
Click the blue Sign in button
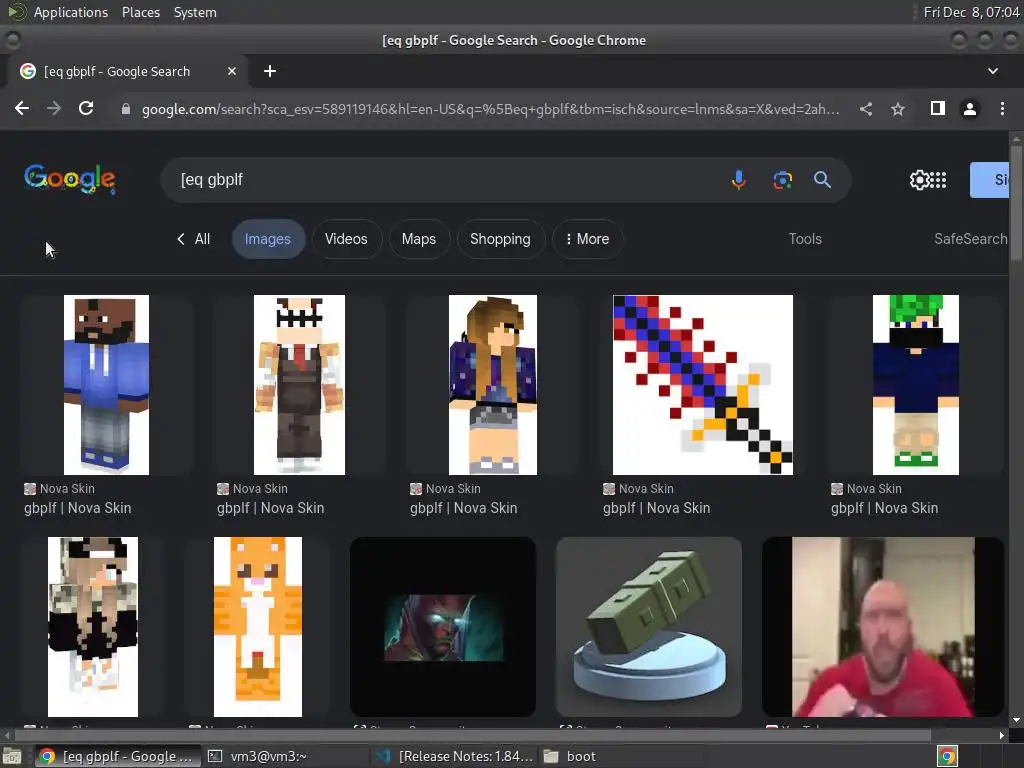(989, 180)
